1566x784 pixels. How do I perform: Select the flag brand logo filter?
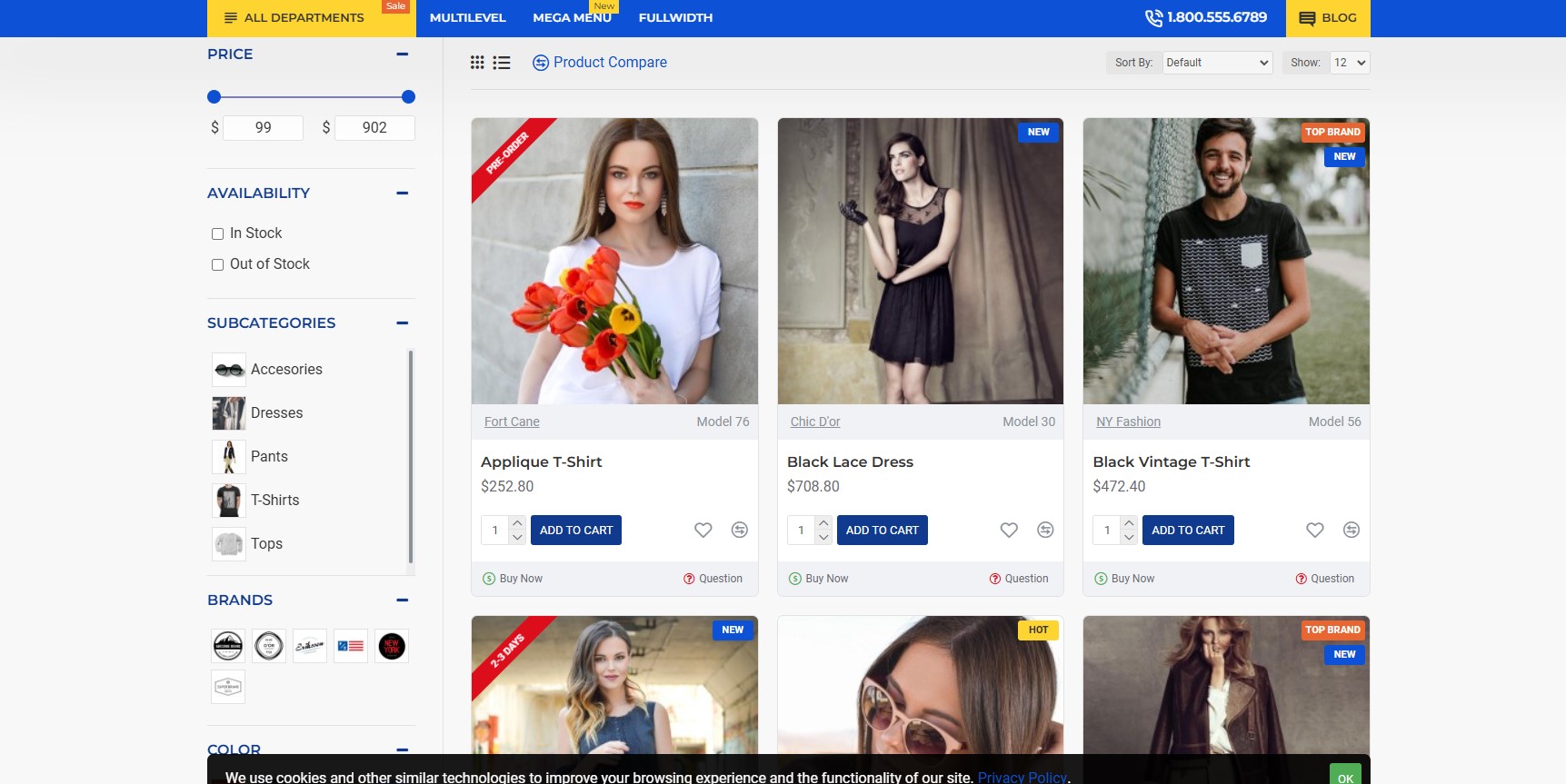(x=351, y=646)
